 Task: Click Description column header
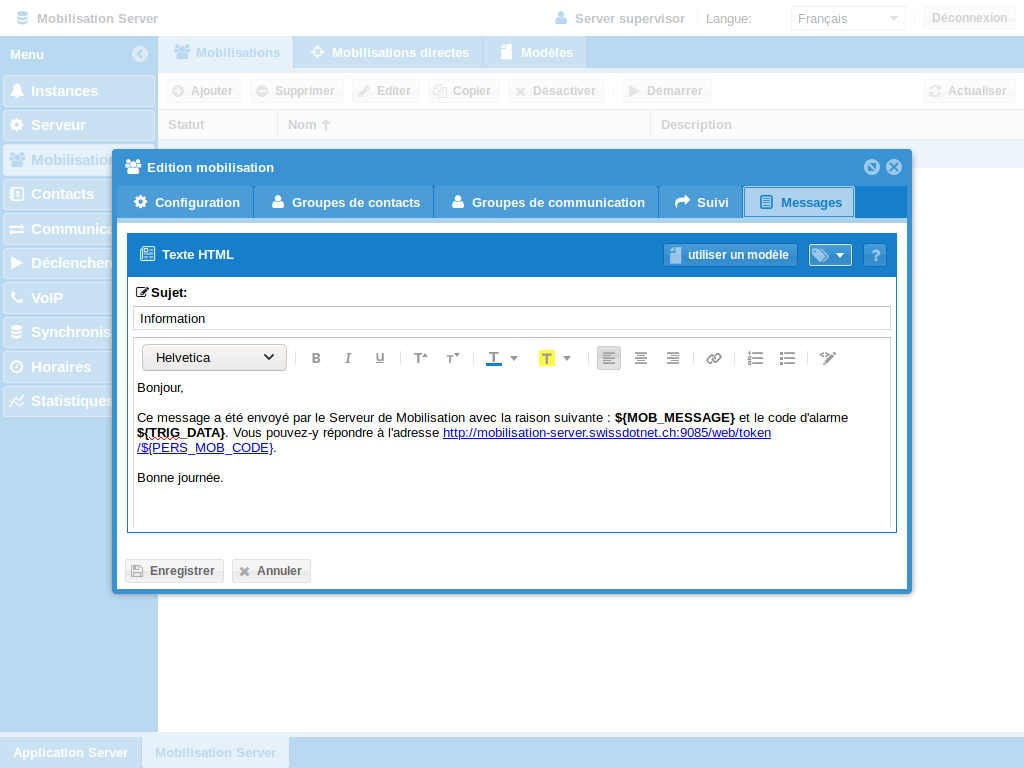click(837, 125)
